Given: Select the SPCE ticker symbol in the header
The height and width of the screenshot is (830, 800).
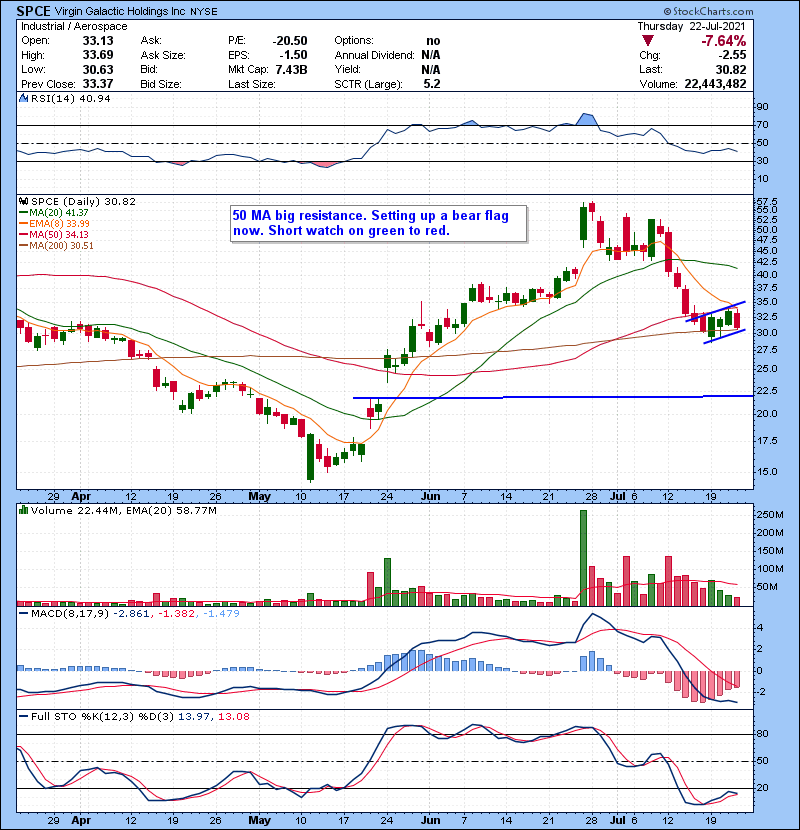Looking at the screenshot, I should click(x=34, y=11).
